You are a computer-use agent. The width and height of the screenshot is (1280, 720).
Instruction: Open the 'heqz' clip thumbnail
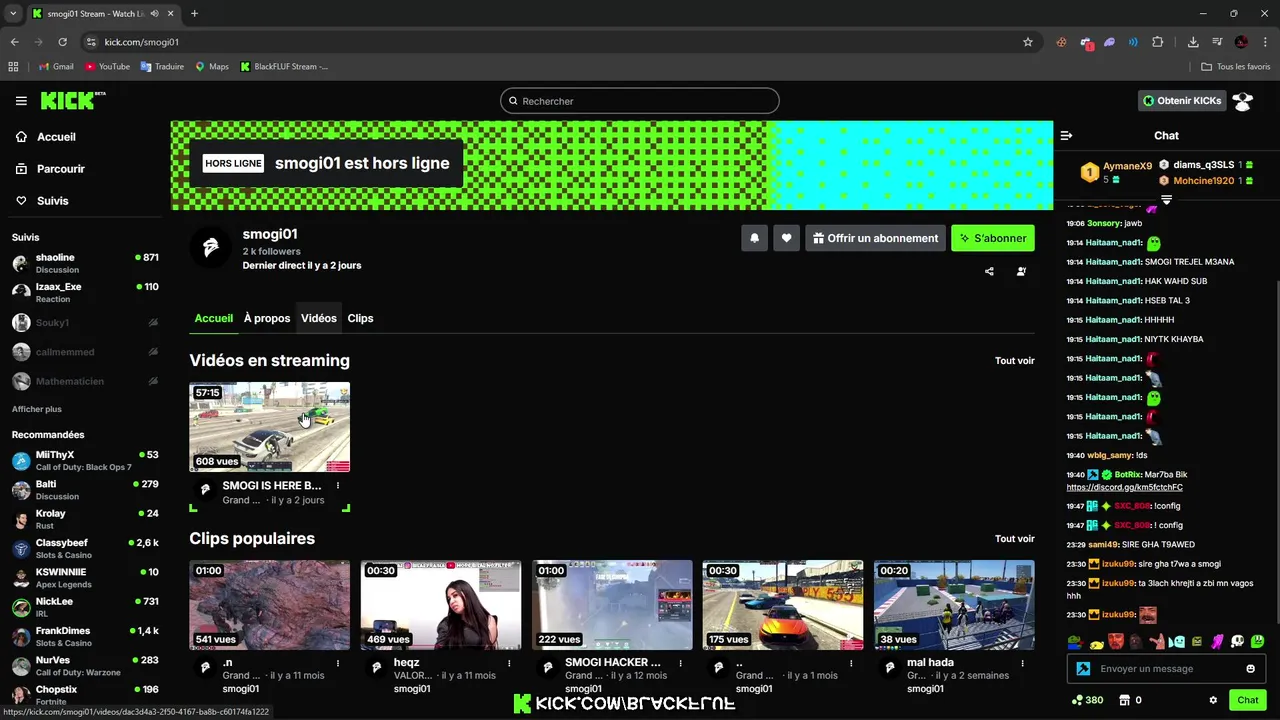(x=441, y=605)
